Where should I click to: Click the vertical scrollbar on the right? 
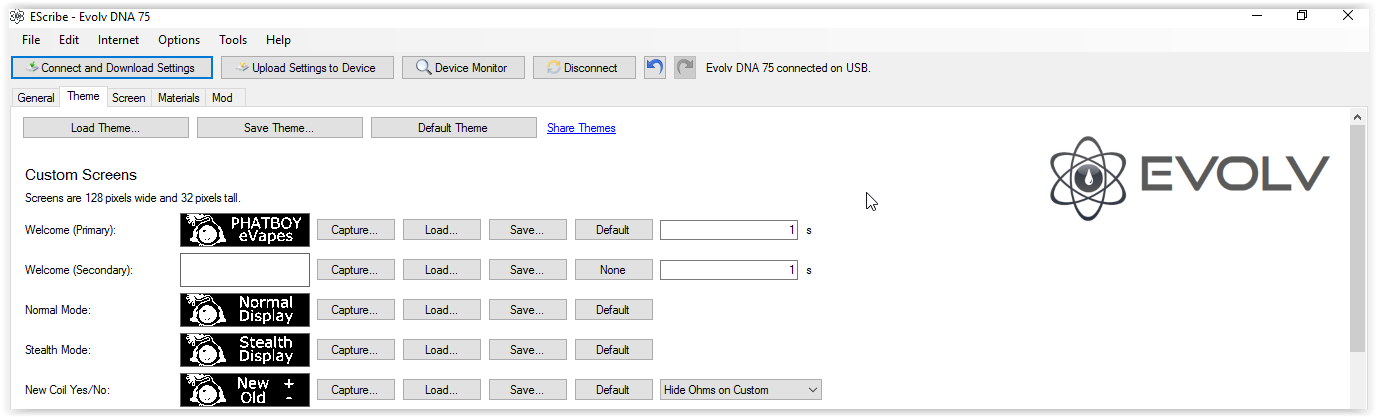(1356, 240)
